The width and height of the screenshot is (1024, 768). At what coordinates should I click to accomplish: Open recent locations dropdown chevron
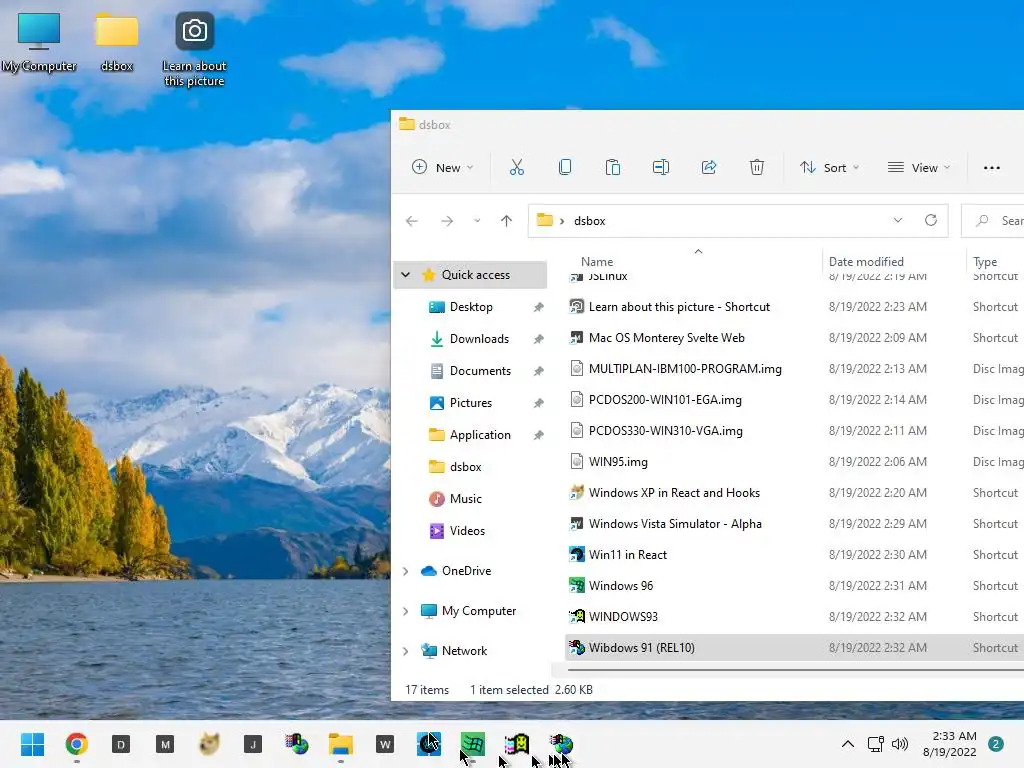click(477, 221)
